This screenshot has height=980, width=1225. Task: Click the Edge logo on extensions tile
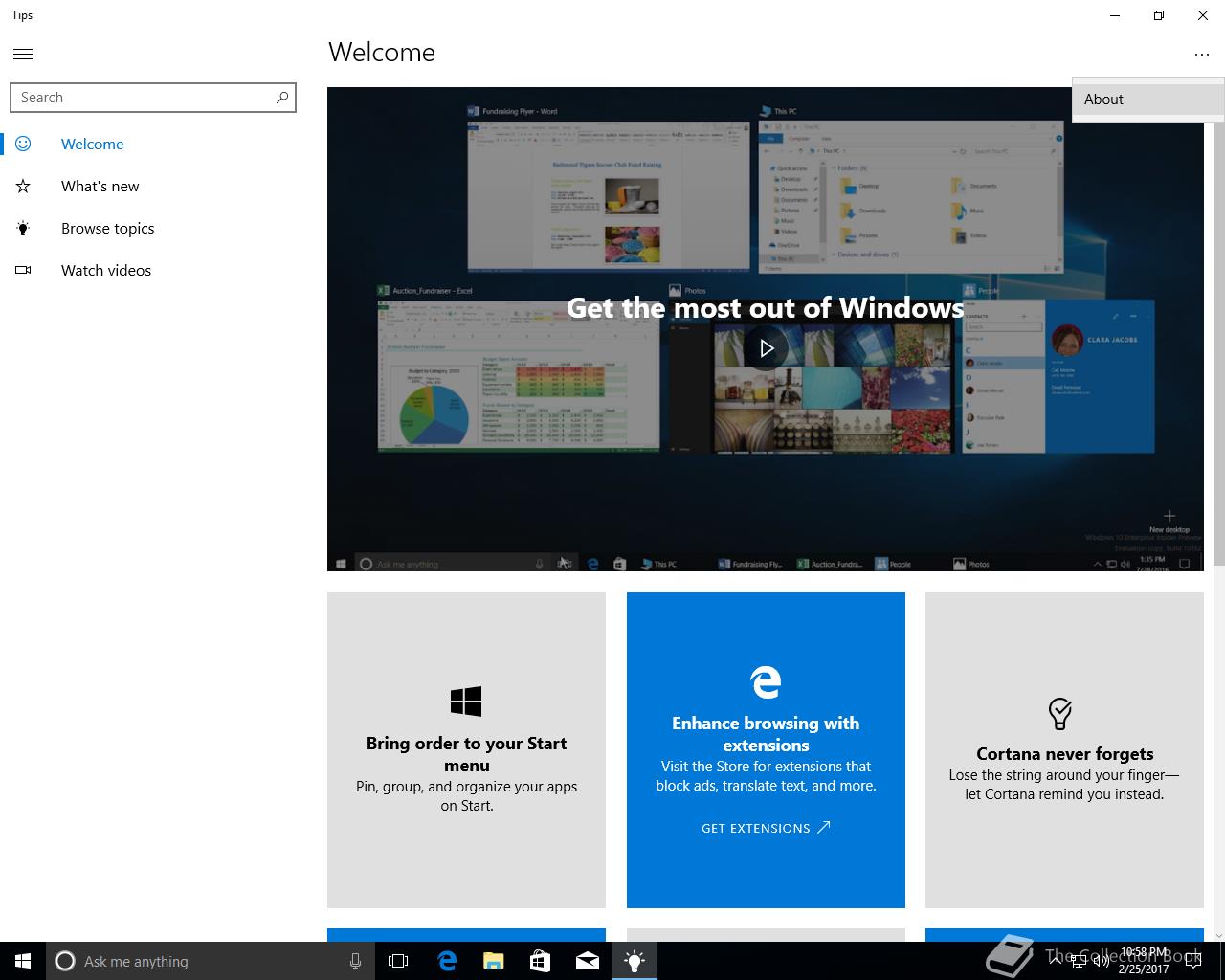(x=766, y=681)
